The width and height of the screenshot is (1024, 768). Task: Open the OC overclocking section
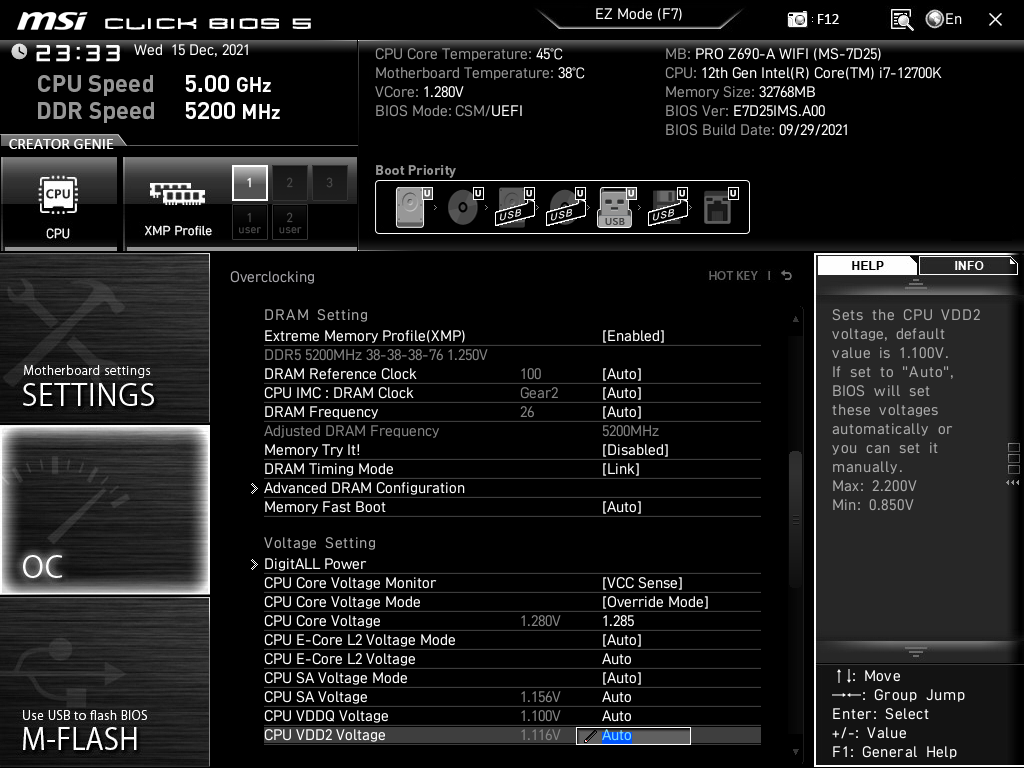click(x=104, y=509)
